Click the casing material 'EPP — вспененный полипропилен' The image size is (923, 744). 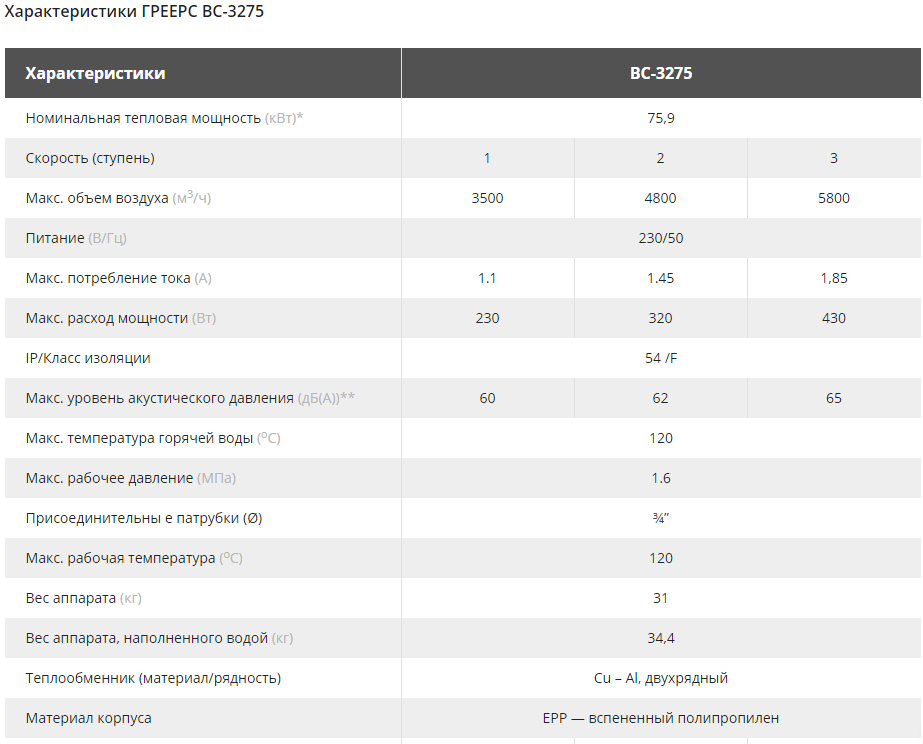(661, 718)
